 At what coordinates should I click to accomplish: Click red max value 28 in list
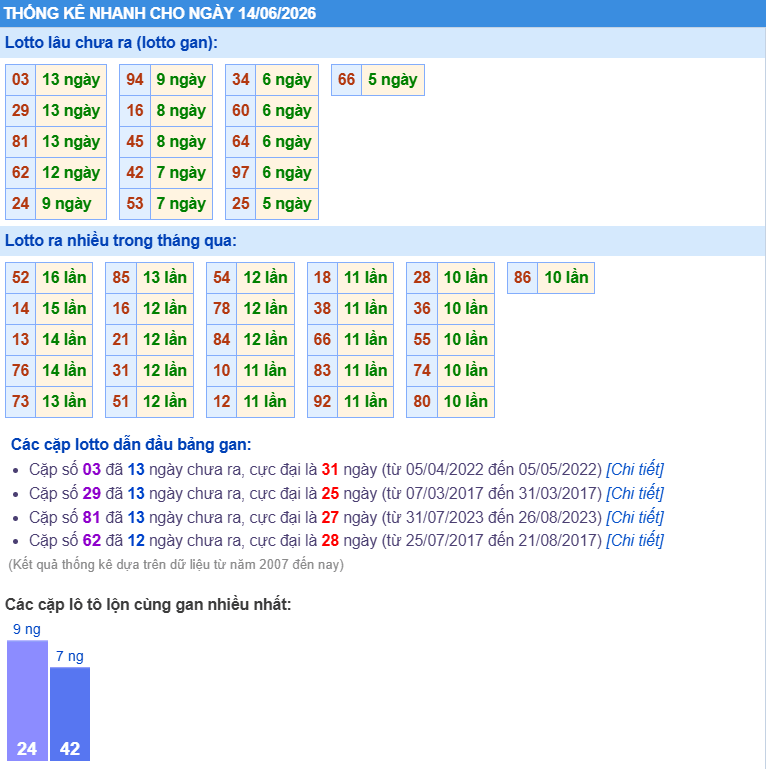[x=330, y=540]
